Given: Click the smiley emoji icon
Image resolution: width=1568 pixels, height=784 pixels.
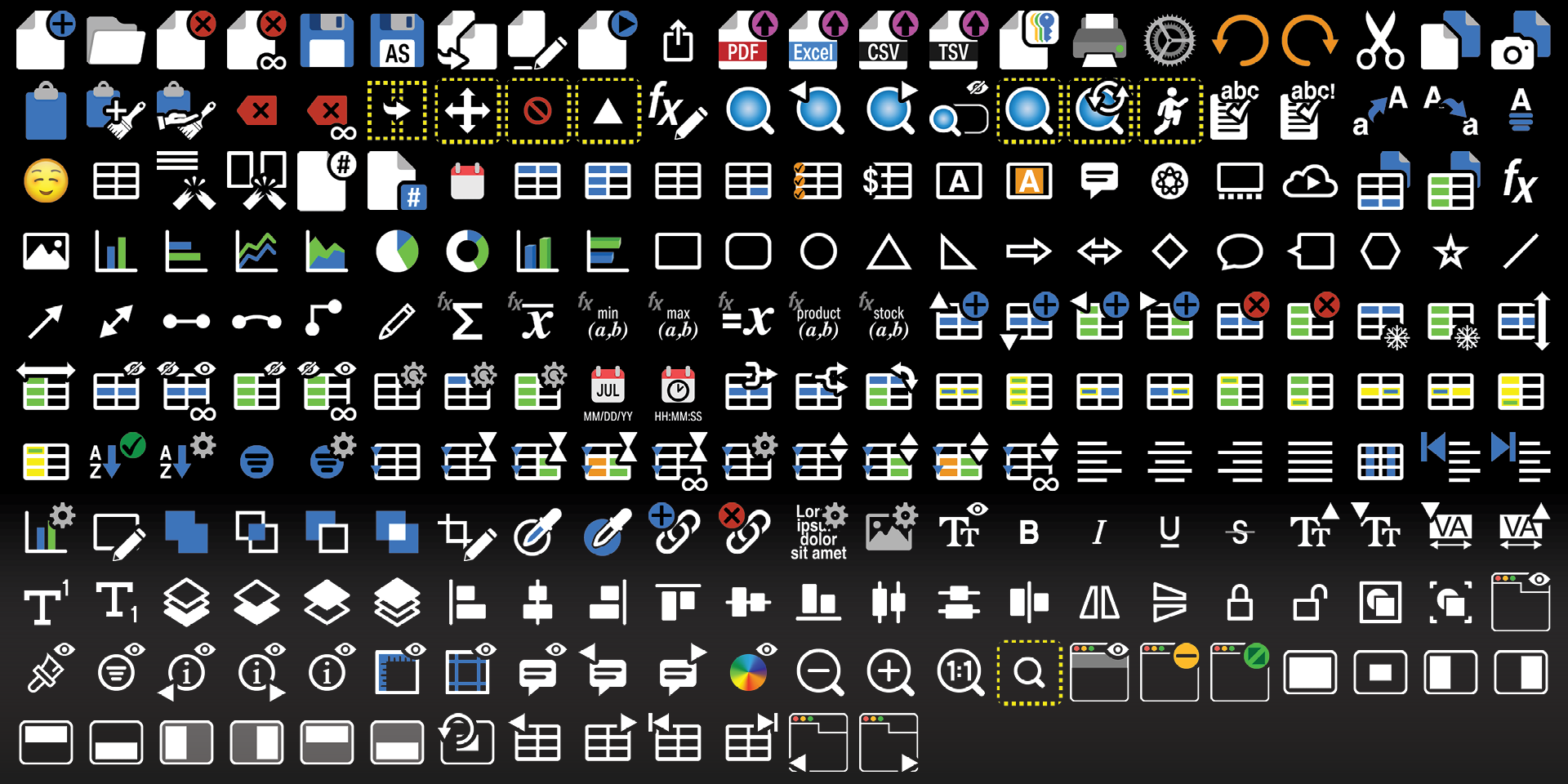Looking at the screenshot, I should pyautogui.click(x=46, y=181).
